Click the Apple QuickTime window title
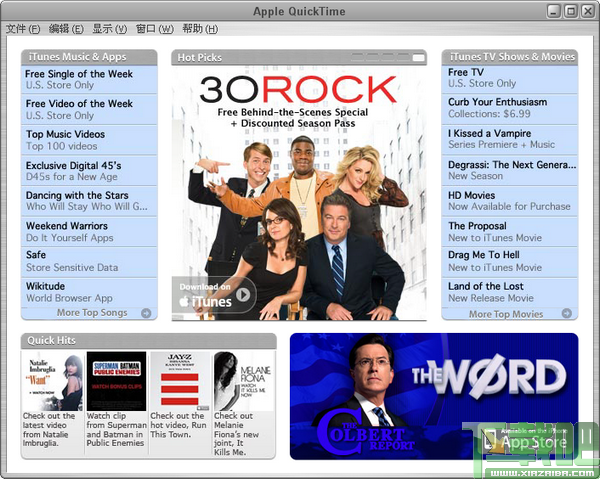This screenshot has width=600, height=479. (x=299, y=11)
